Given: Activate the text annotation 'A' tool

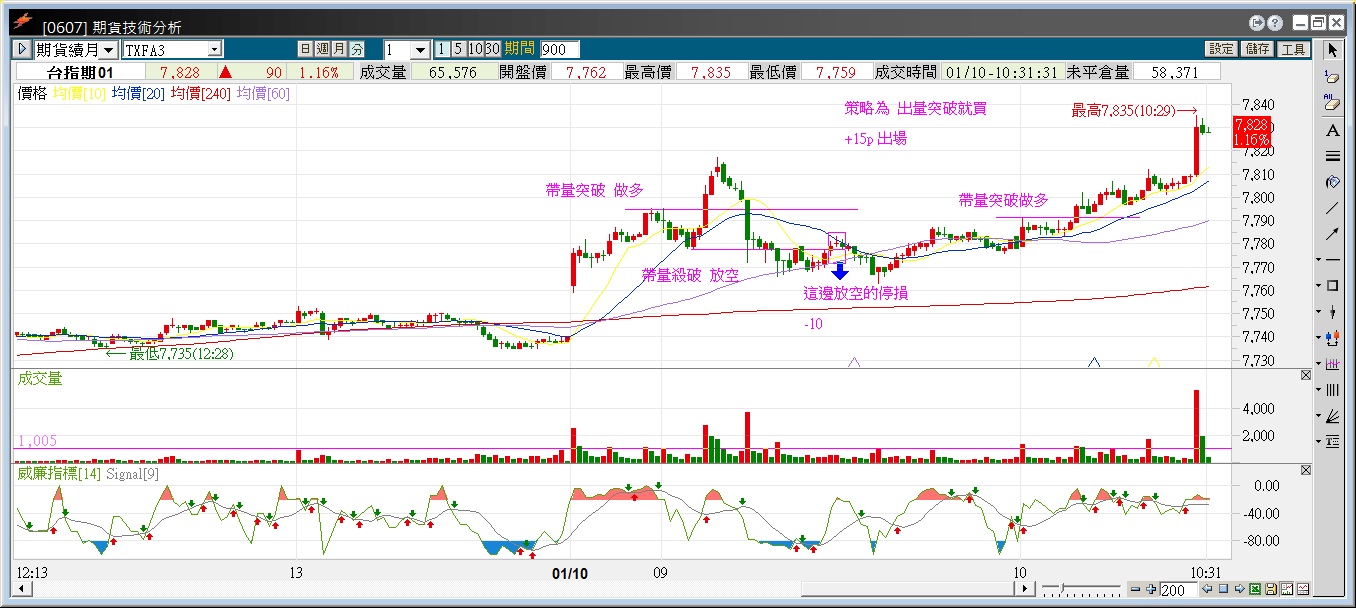Looking at the screenshot, I should point(1332,131).
